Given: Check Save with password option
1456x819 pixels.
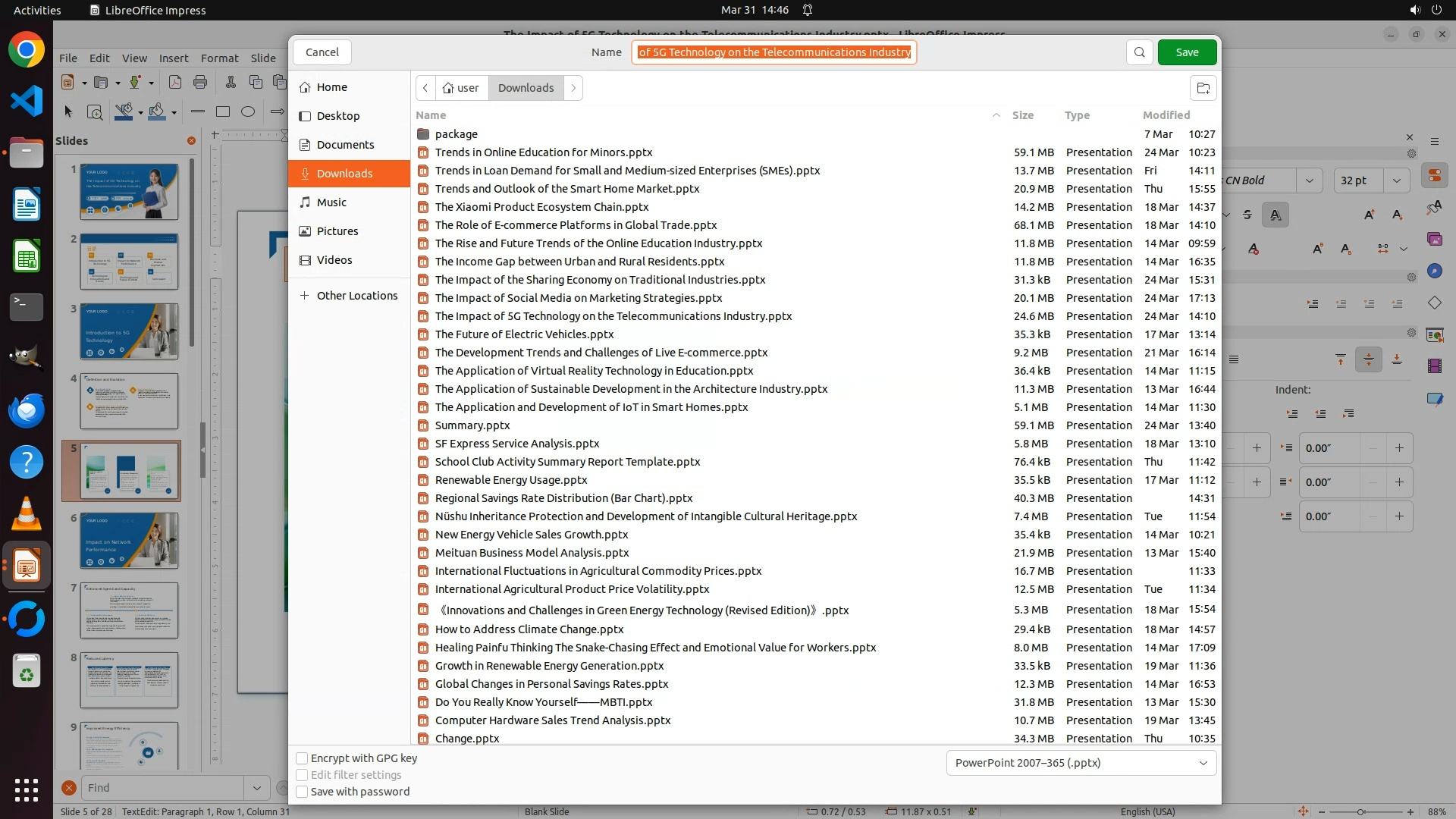Looking at the screenshot, I should (x=302, y=792).
